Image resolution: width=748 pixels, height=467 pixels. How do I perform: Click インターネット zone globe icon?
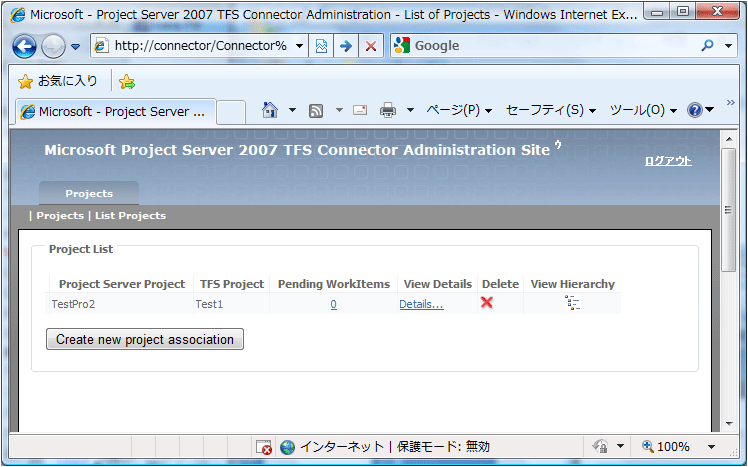(287, 447)
